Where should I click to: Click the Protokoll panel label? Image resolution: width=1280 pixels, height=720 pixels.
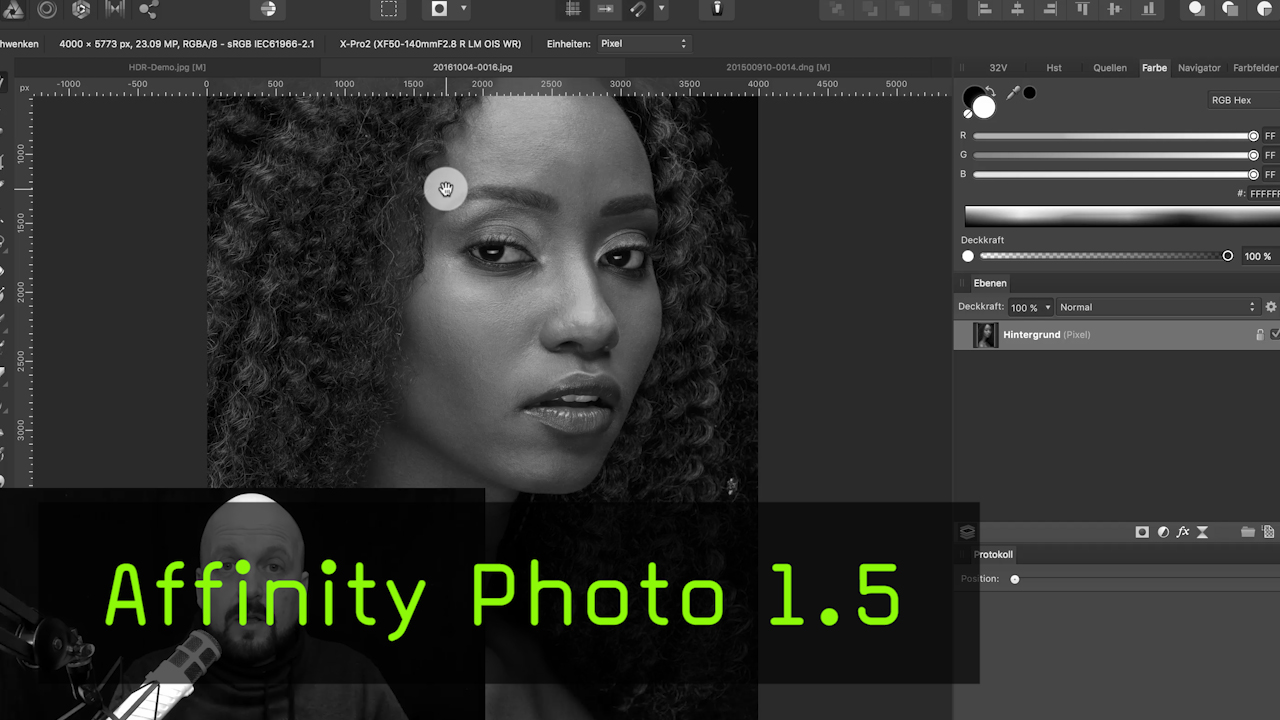tap(993, 554)
